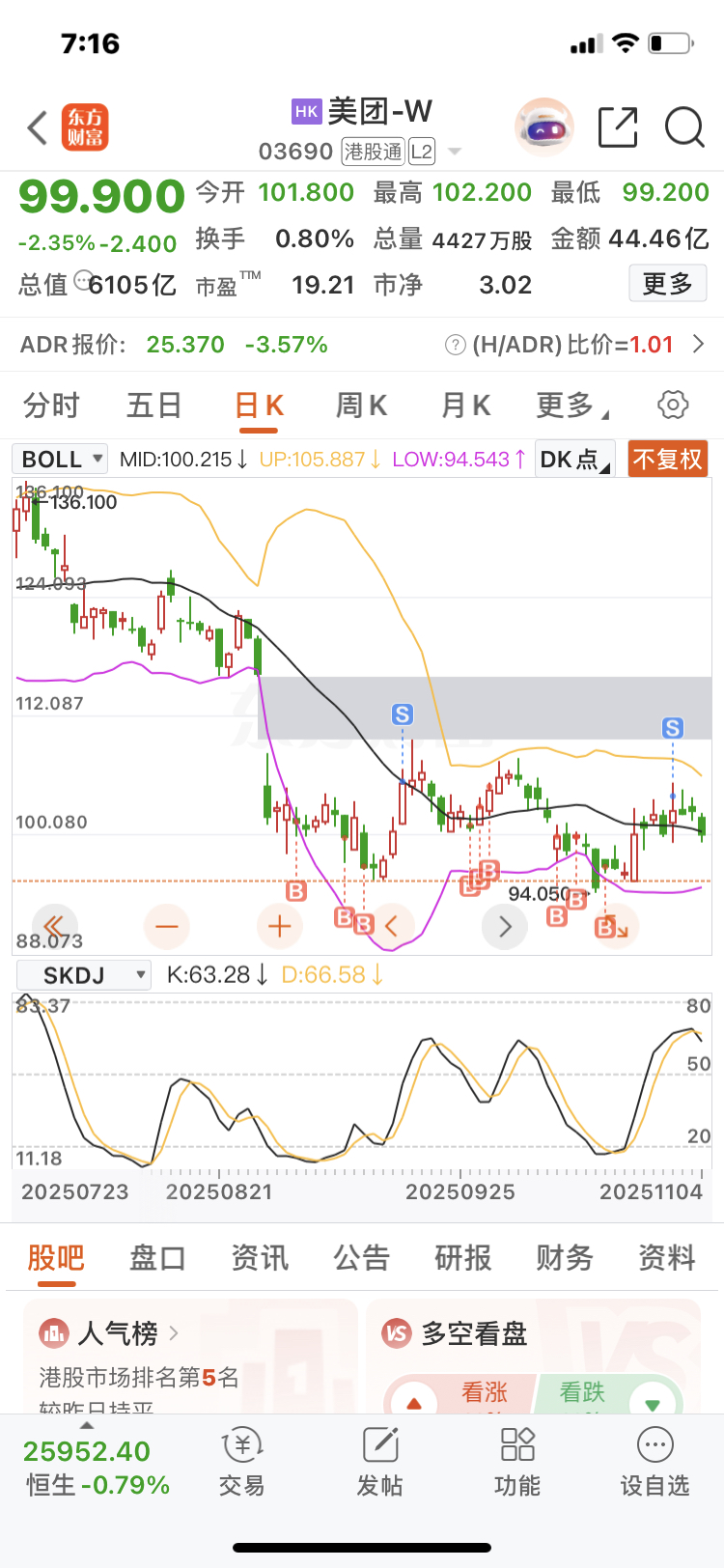The height and width of the screenshot is (1568, 724).
Task: Open the 股吧 forum tab
Action: (56, 1258)
